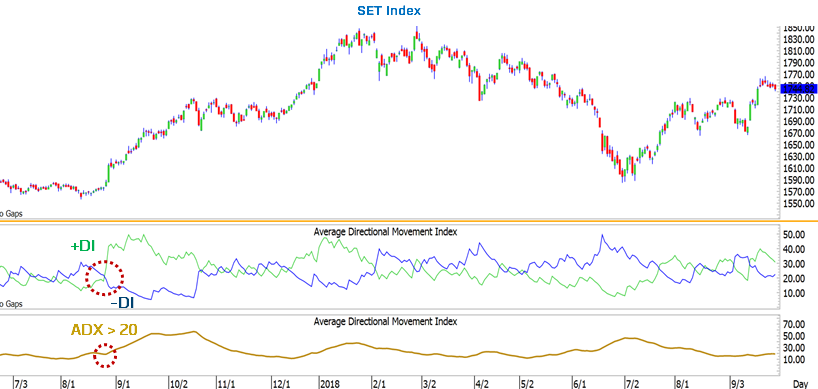Click the indicator title in the ADX line pane
Viewport: 818px width, 389px height.
[386, 322]
